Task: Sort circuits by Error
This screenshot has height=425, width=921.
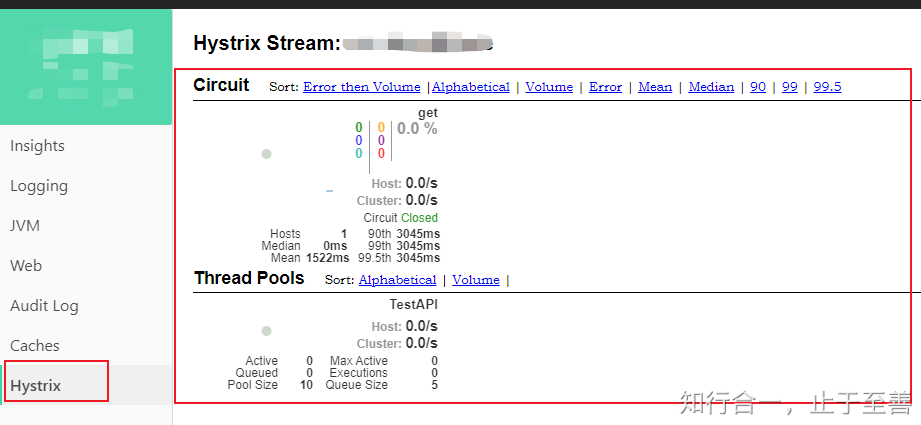Action: tap(606, 87)
